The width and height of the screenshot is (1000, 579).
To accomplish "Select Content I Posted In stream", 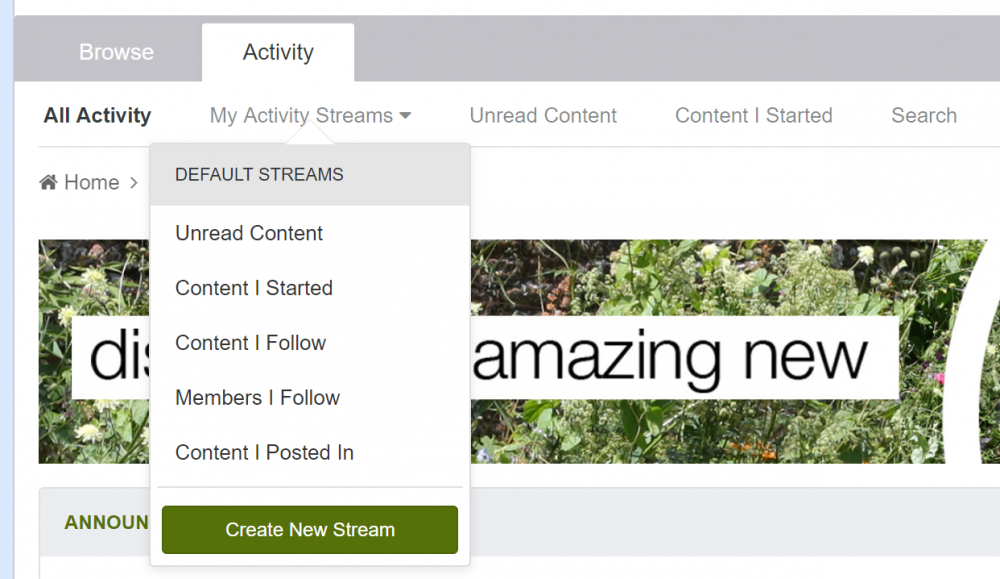I will [x=263, y=452].
